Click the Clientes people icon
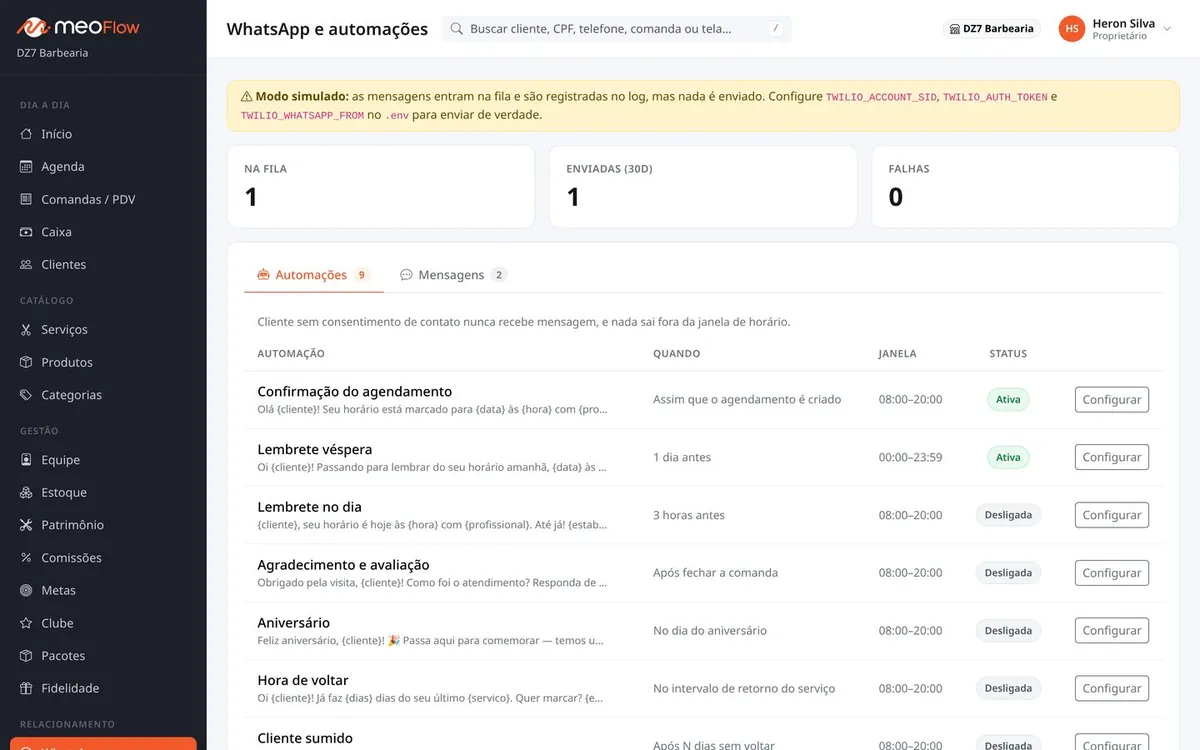This screenshot has width=1200, height=750. [26, 265]
